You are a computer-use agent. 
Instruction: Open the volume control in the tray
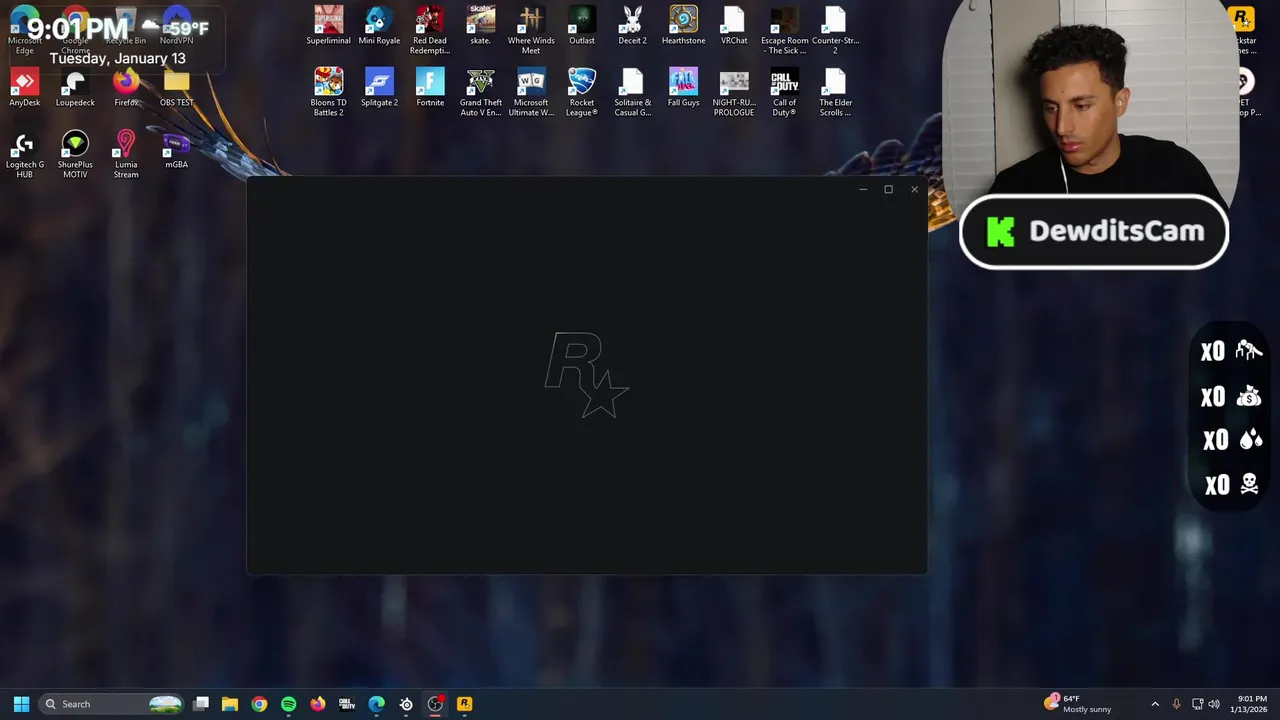coord(1214,704)
